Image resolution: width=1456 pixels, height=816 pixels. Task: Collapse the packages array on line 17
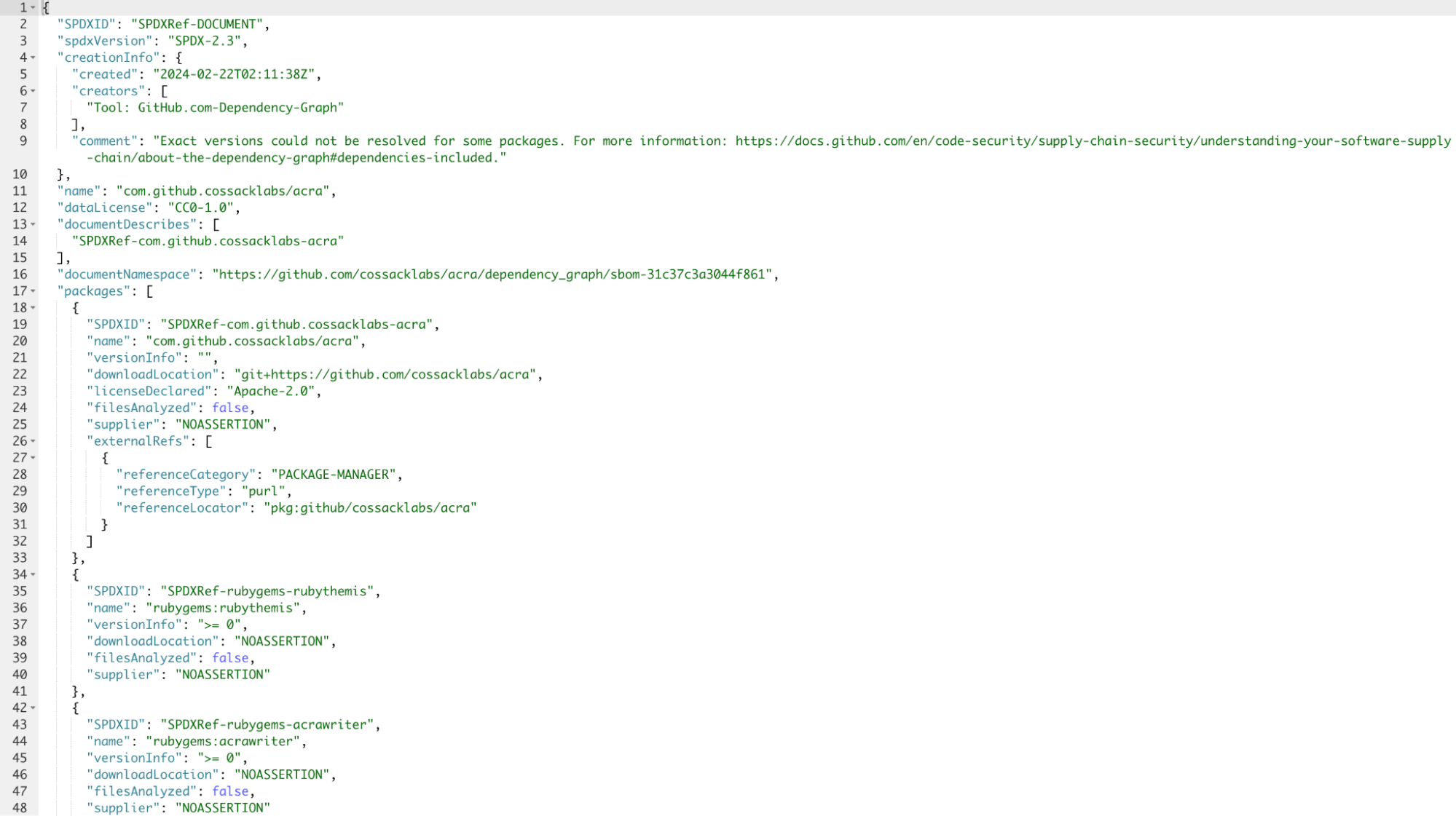point(33,291)
